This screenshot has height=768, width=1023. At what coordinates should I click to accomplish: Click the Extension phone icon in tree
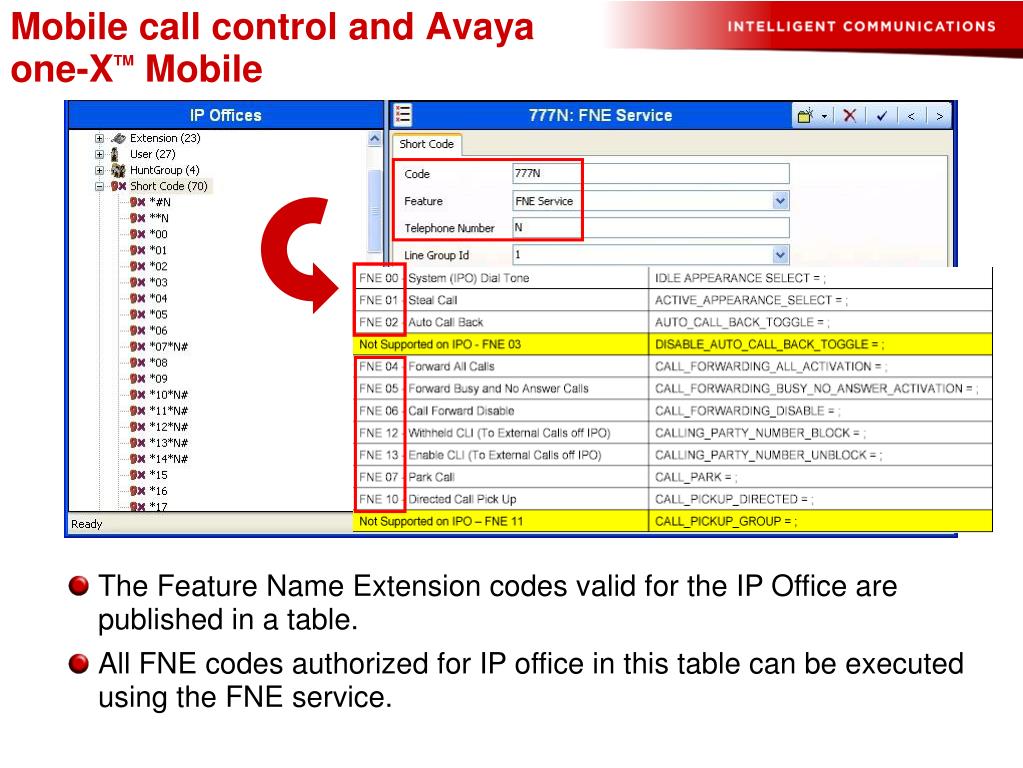pos(118,138)
